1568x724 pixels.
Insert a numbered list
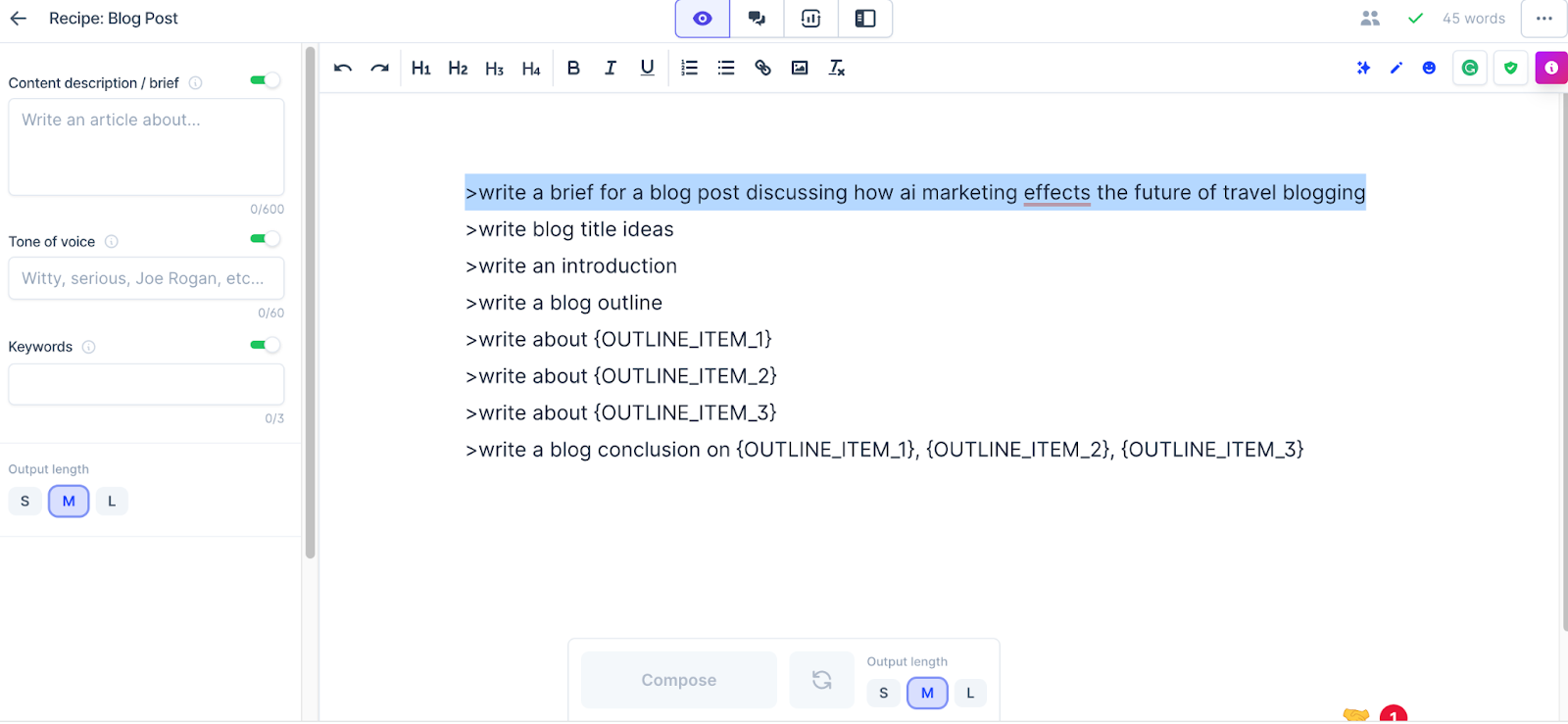click(690, 68)
